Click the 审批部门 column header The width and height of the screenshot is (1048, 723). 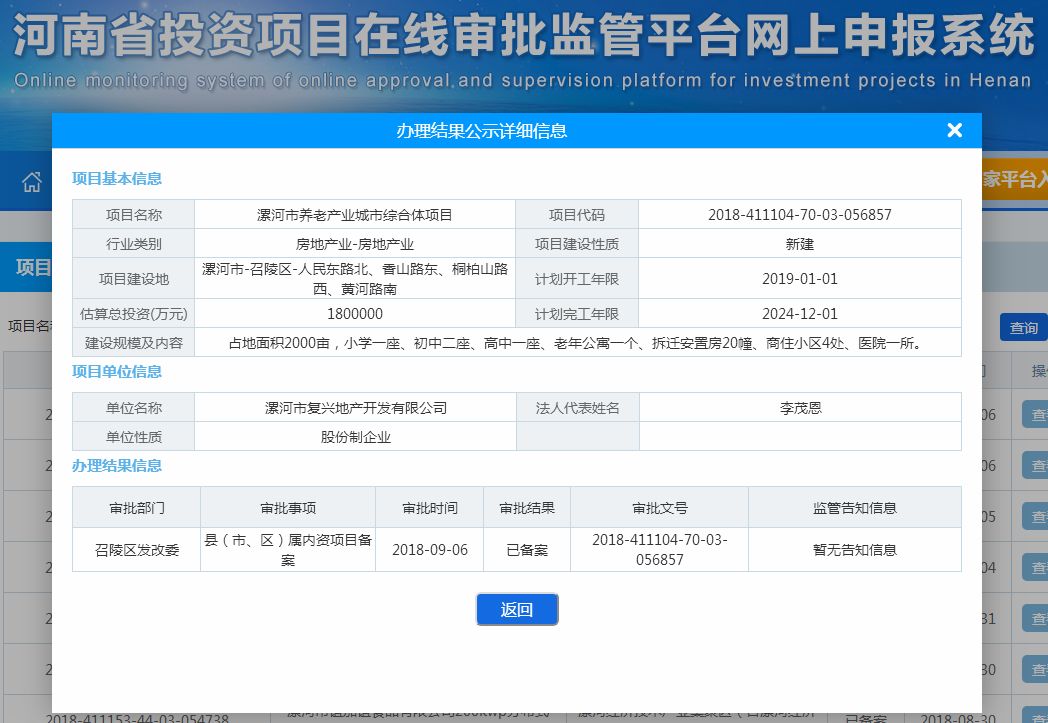136,508
